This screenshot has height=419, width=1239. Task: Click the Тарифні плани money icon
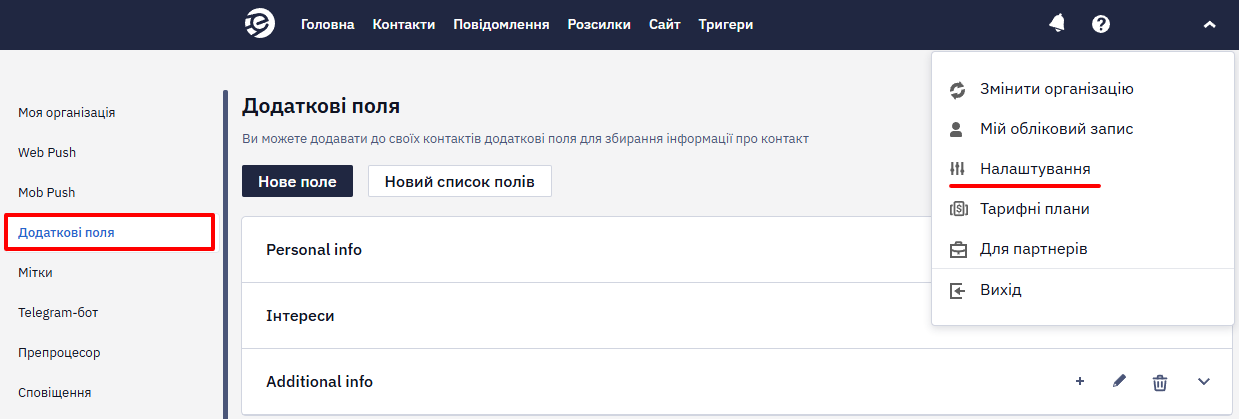(x=957, y=209)
